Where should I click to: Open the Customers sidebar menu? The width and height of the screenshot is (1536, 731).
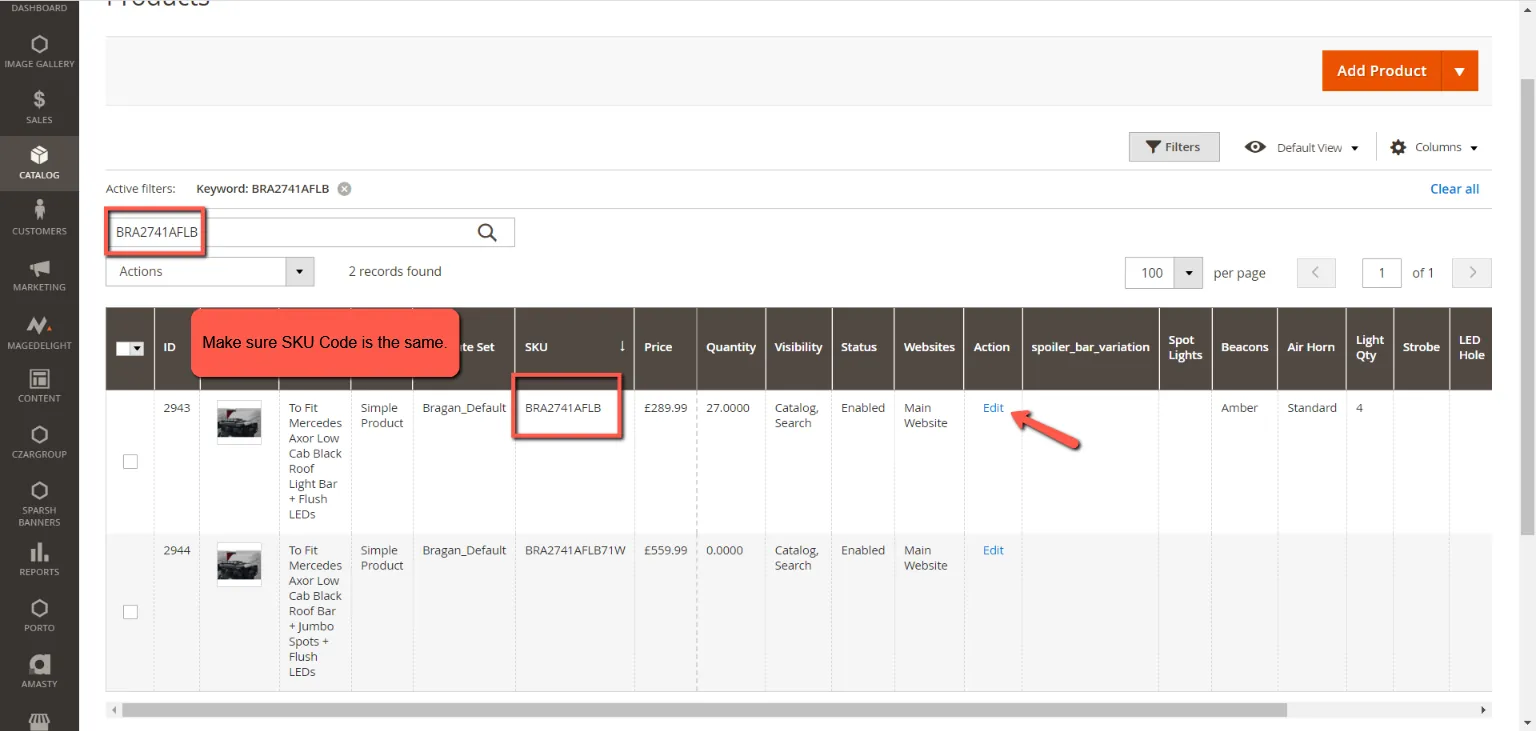coord(39,218)
